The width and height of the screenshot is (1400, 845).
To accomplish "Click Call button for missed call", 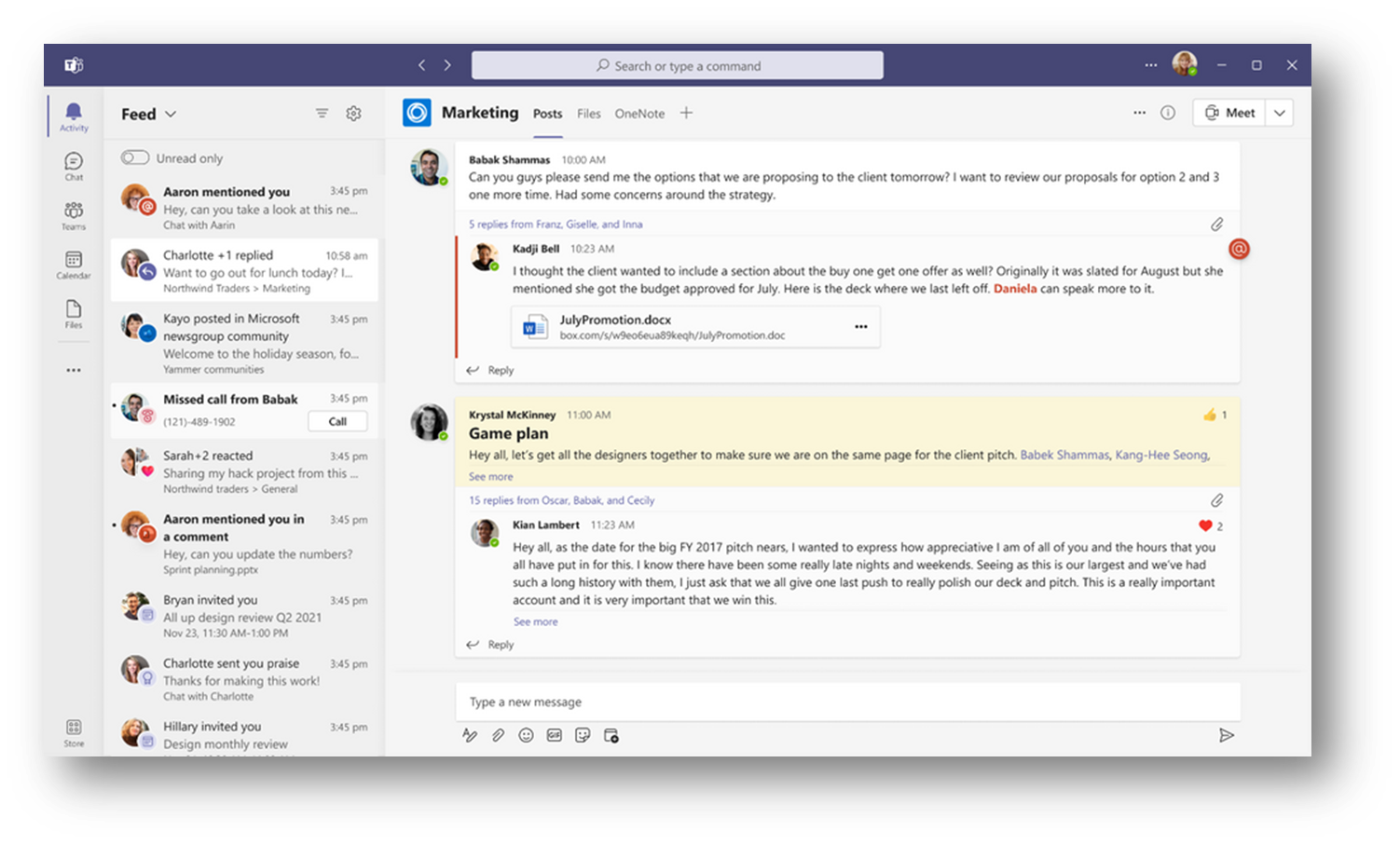I will point(337,422).
